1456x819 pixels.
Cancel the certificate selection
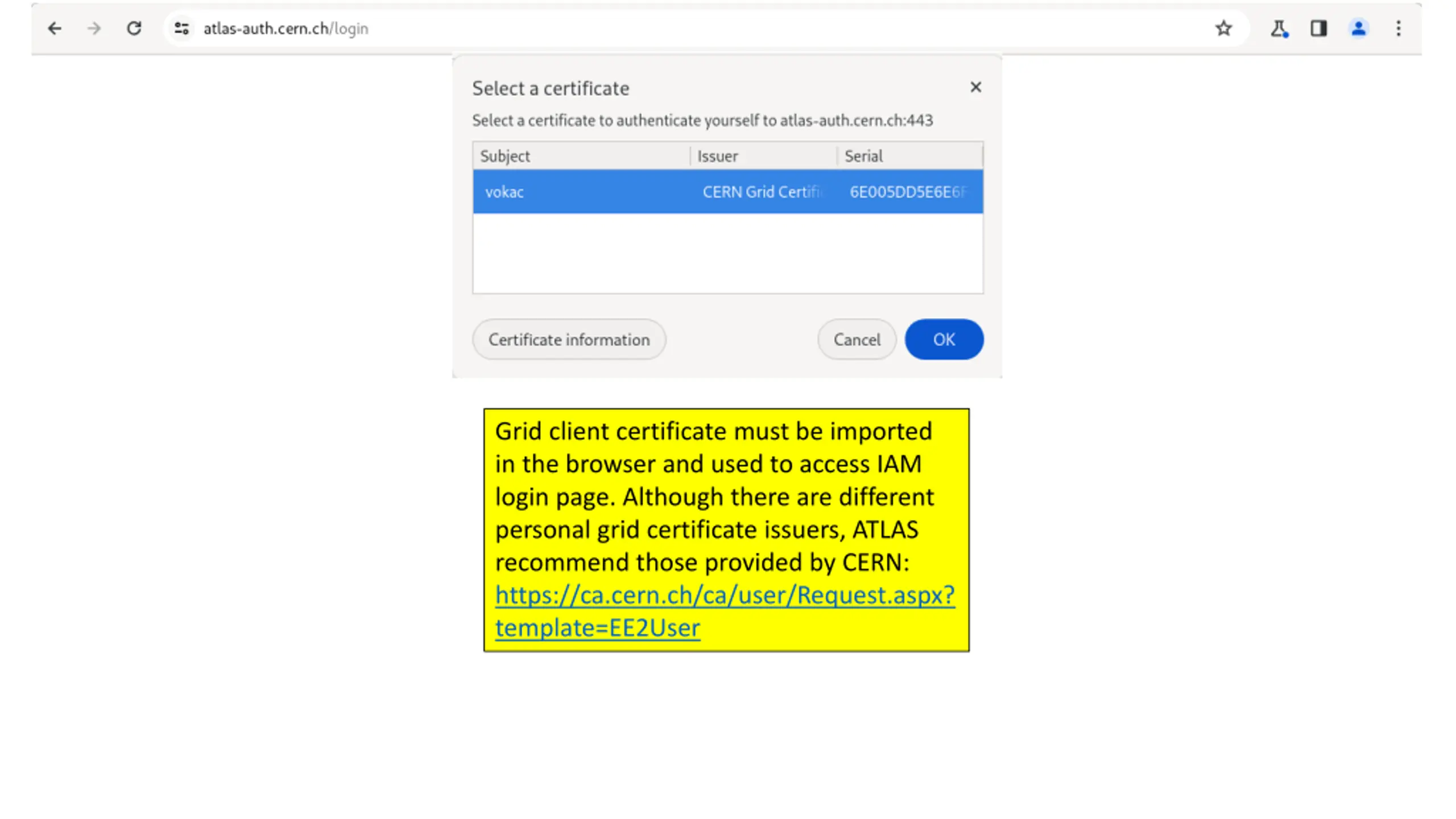tap(857, 340)
